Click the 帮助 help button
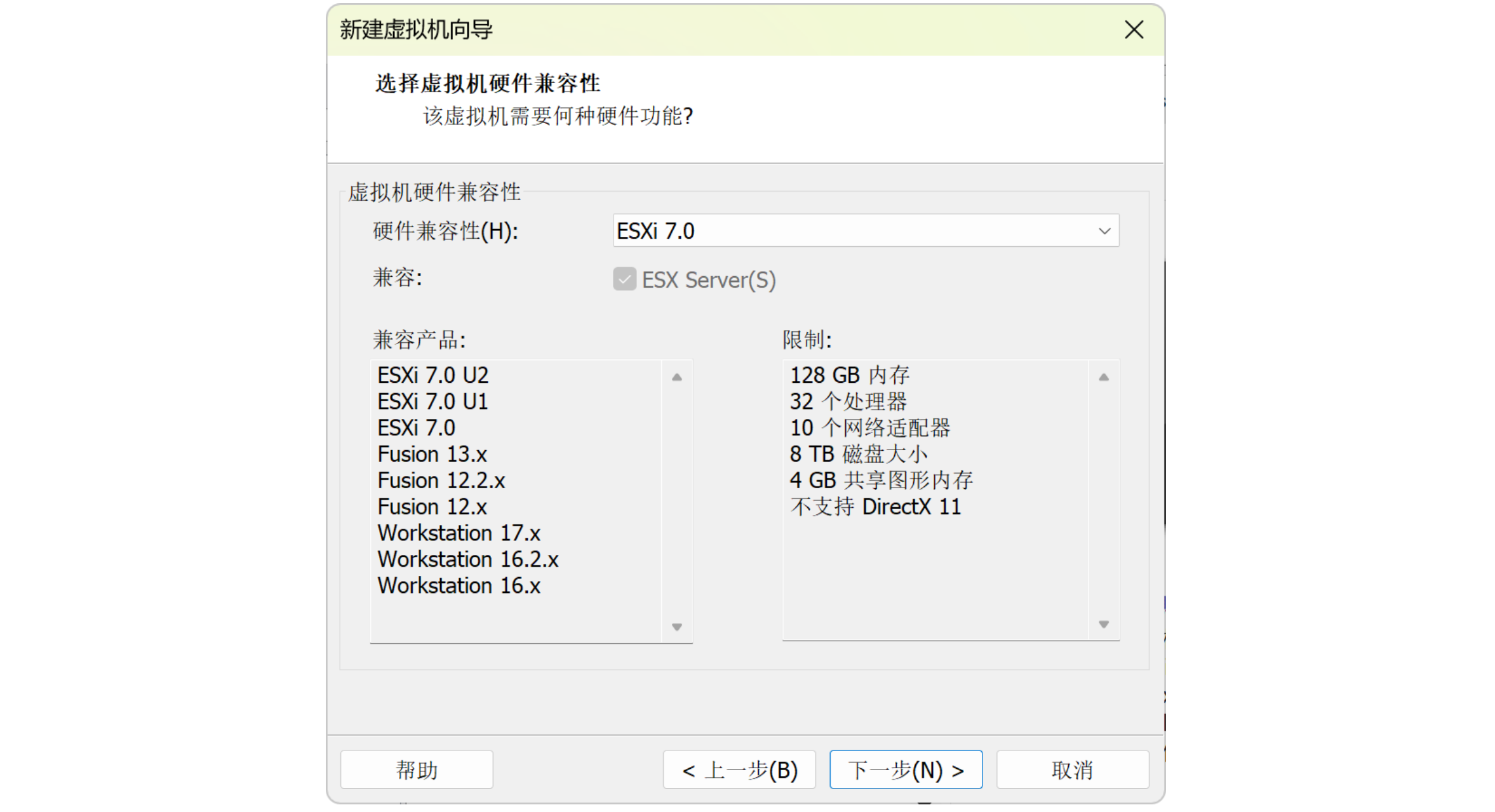Screen dimensions: 1495x812 click(417, 770)
